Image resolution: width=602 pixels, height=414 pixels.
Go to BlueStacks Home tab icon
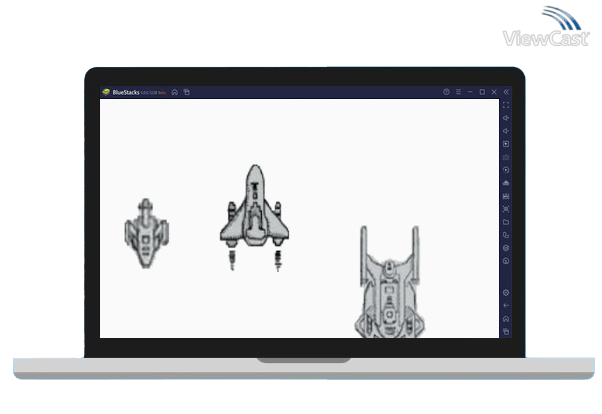175,92
